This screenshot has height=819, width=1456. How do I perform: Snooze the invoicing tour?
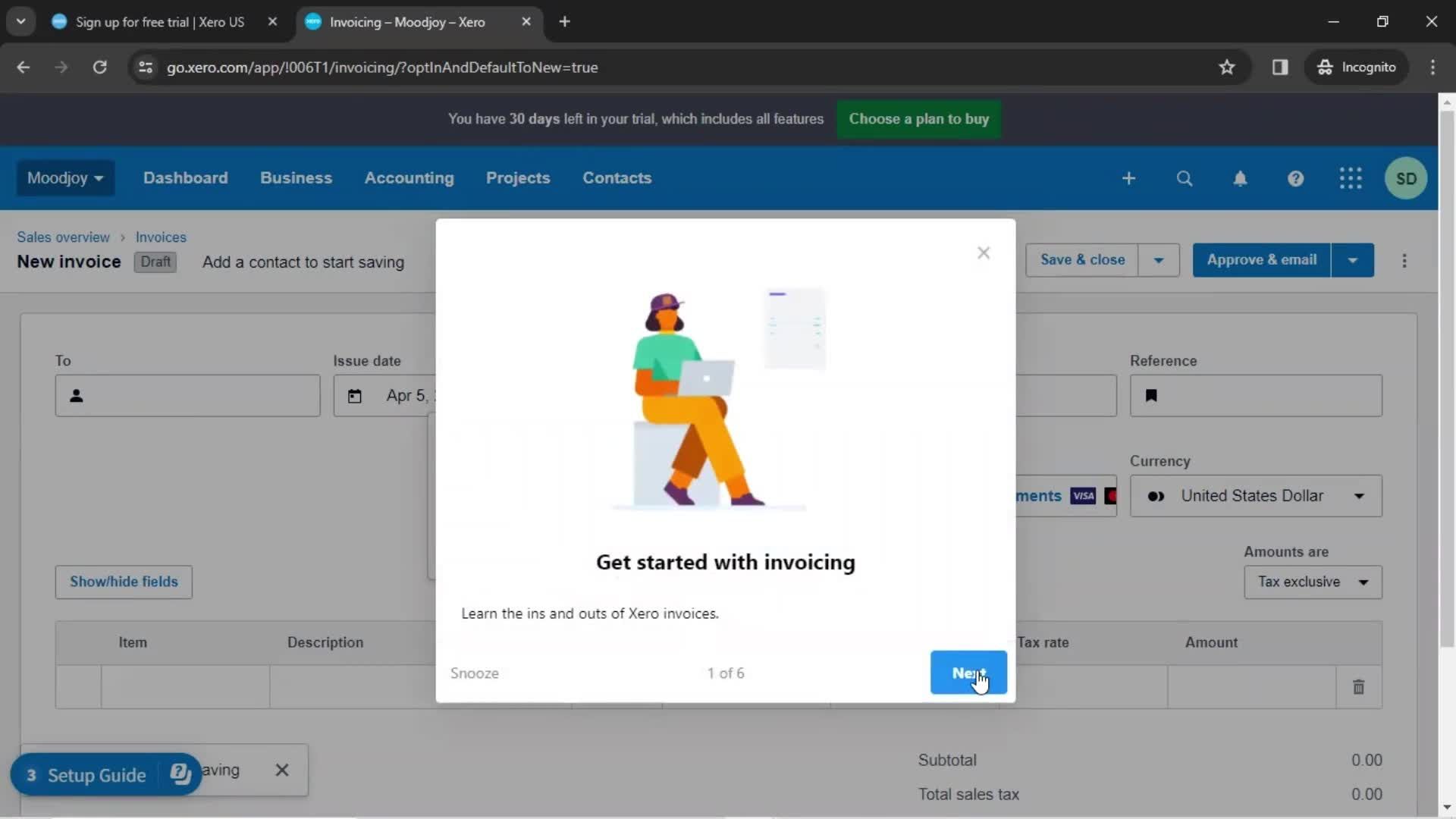[474, 673]
